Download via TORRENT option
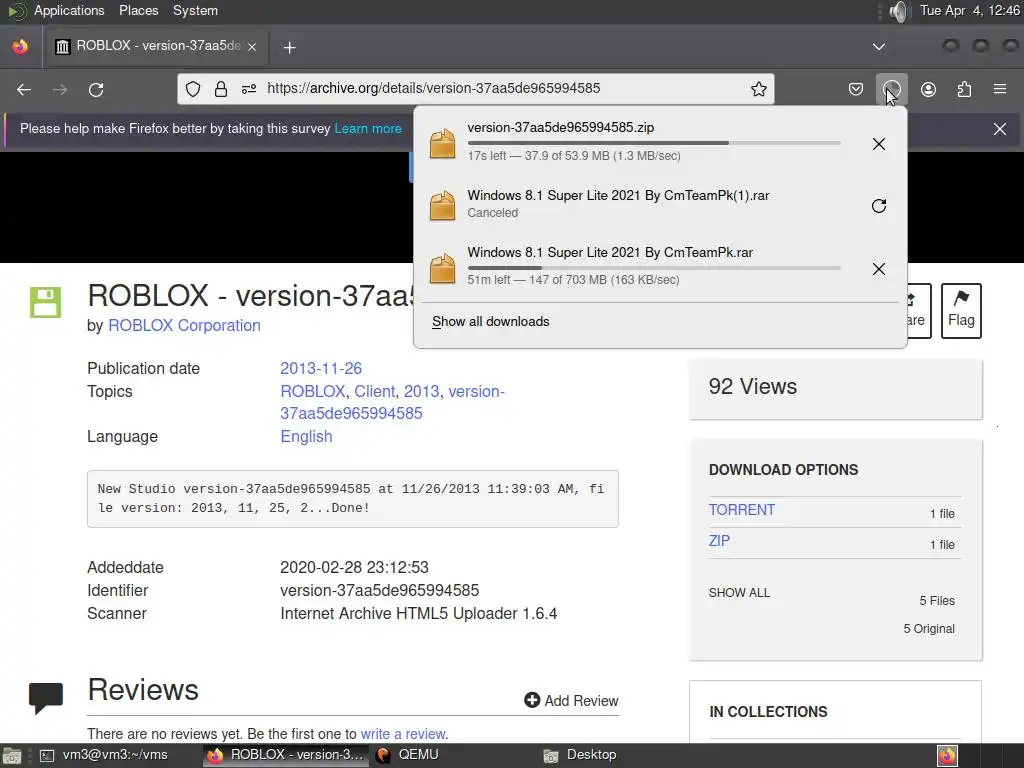 coord(742,510)
